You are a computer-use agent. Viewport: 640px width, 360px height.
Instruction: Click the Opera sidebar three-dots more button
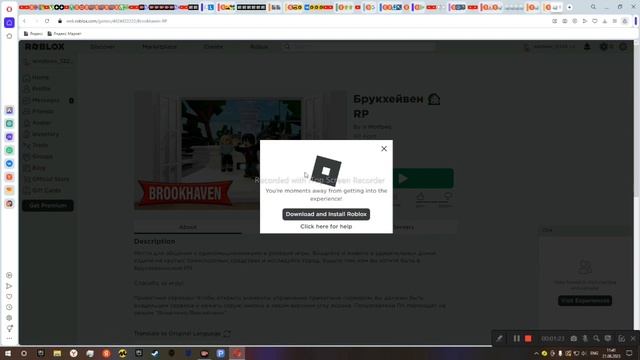9,338
